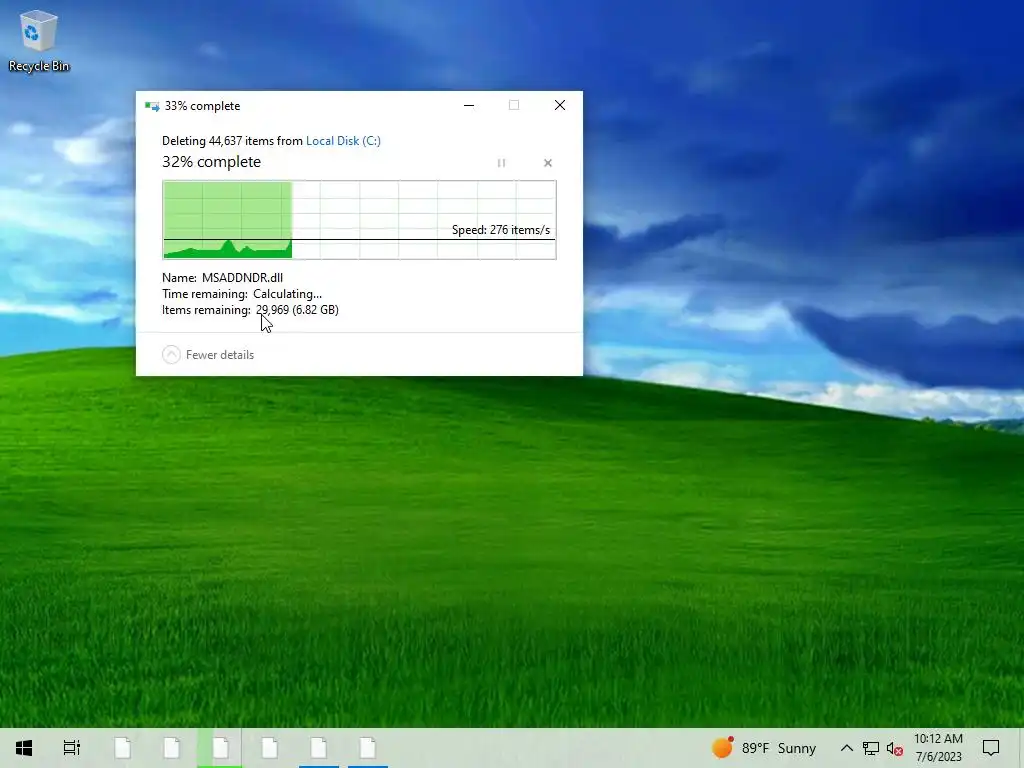Click Time remaining: Calculating... text
1024x768 pixels.
(242, 294)
